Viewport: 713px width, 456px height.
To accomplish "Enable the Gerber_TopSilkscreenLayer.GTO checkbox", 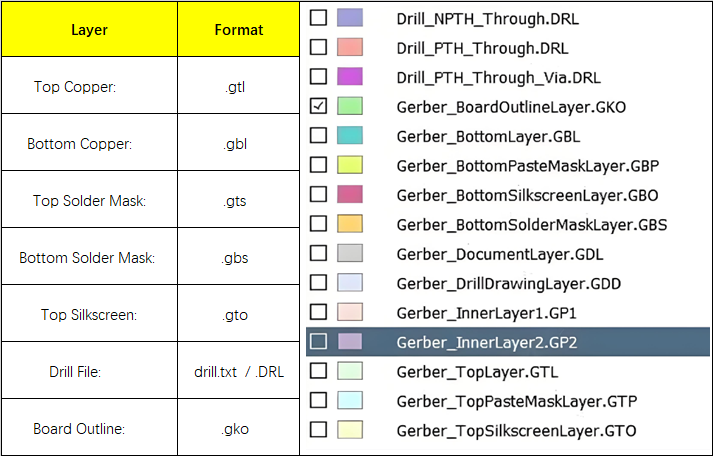I will pyautogui.click(x=318, y=430).
